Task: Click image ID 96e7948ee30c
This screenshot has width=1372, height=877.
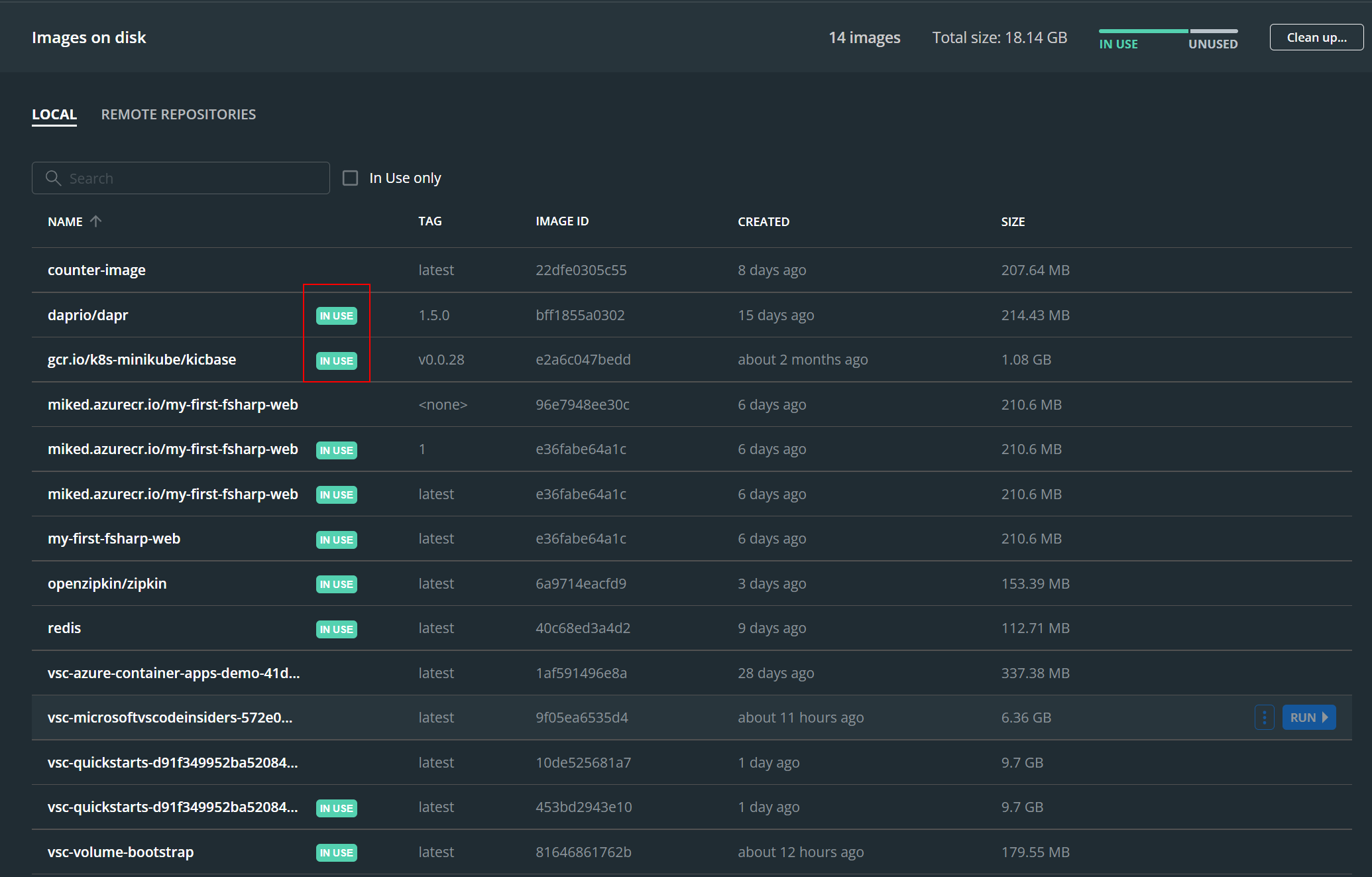Action: click(x=583, y=404)
